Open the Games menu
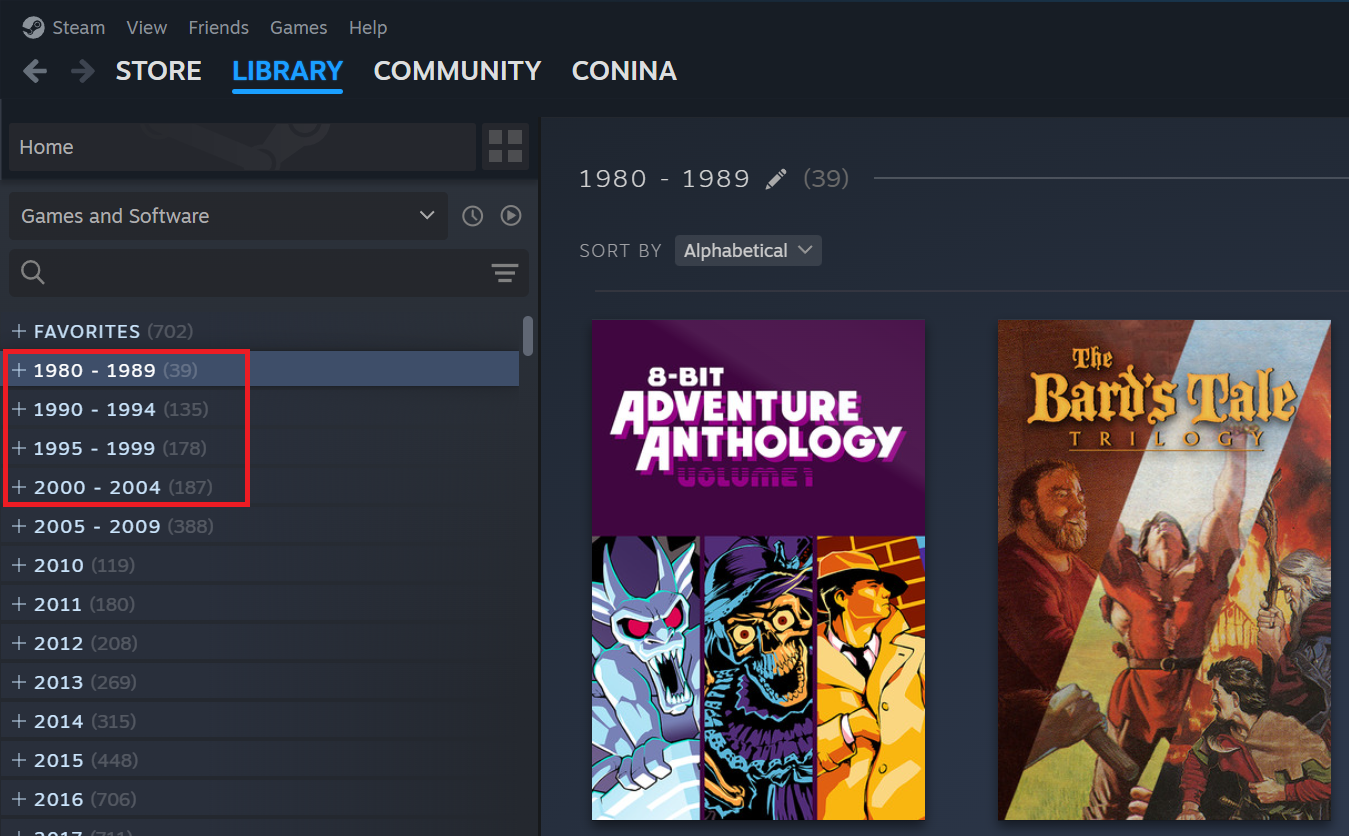 coord(299,28)
